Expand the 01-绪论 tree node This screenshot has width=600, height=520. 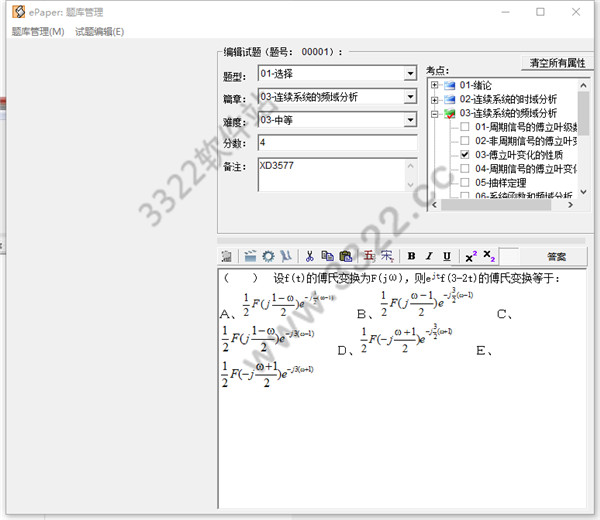point(434,85)
